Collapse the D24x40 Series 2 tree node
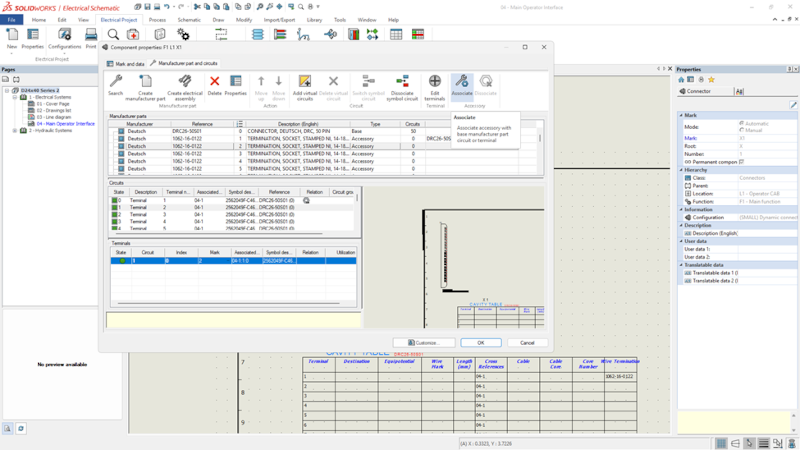This screenshot has height=450, width=800. [7, 90]
